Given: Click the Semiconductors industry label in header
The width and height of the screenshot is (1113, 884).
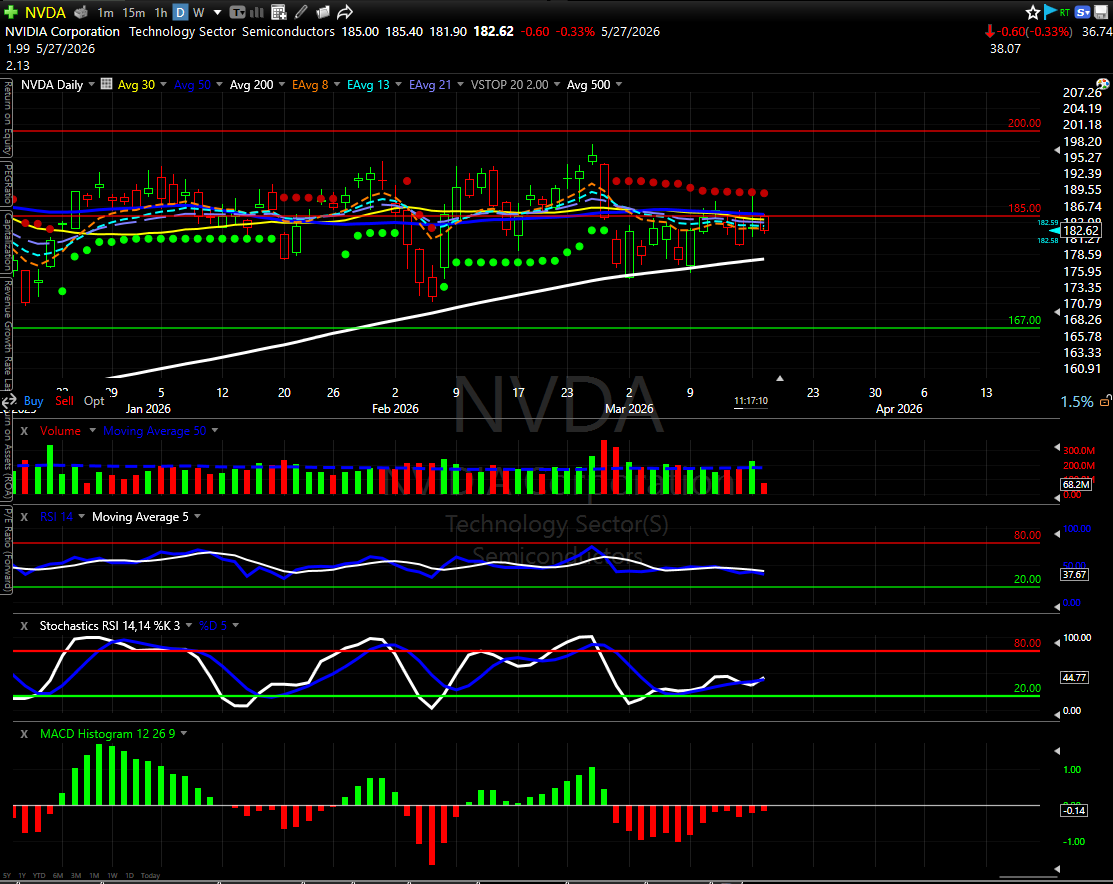Looking at the screenshot, I should pyautogui.click(x=288, y=32).
